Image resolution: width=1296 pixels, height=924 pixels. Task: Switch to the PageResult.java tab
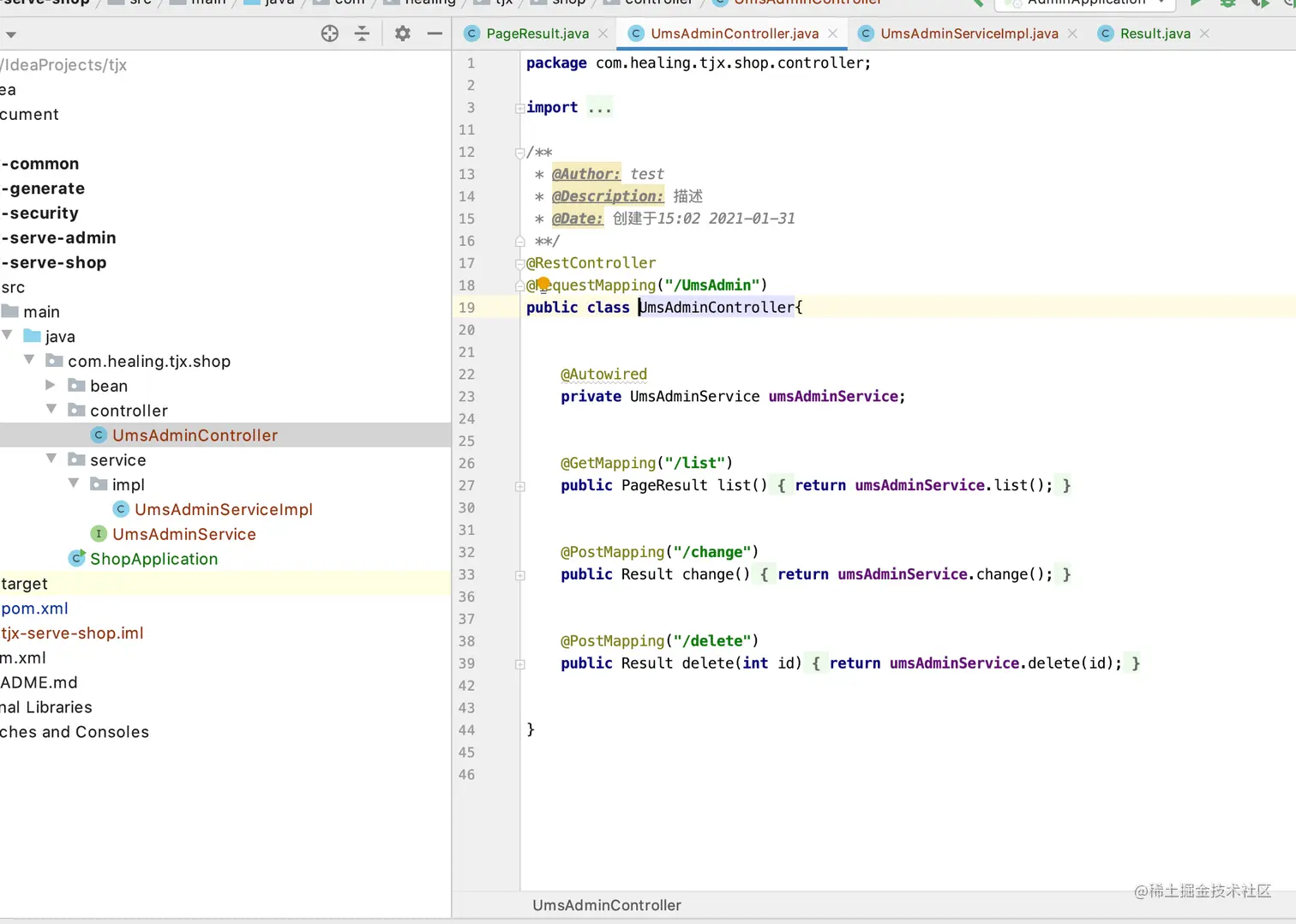point(537,33)
